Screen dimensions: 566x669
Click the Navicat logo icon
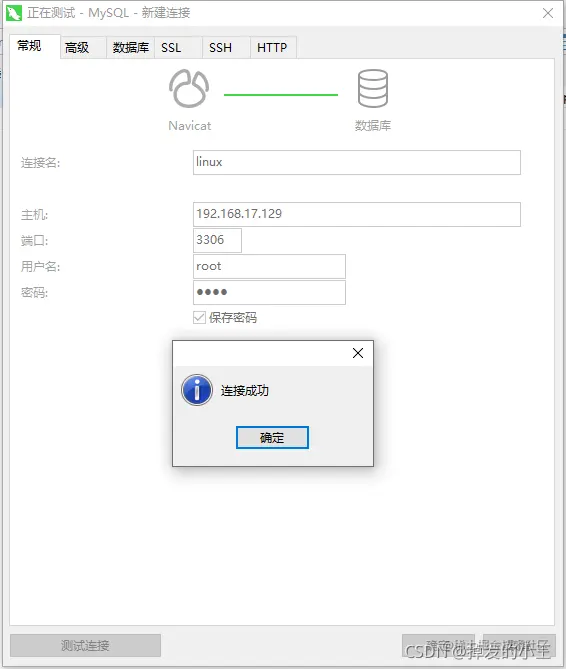click(189, 88)
